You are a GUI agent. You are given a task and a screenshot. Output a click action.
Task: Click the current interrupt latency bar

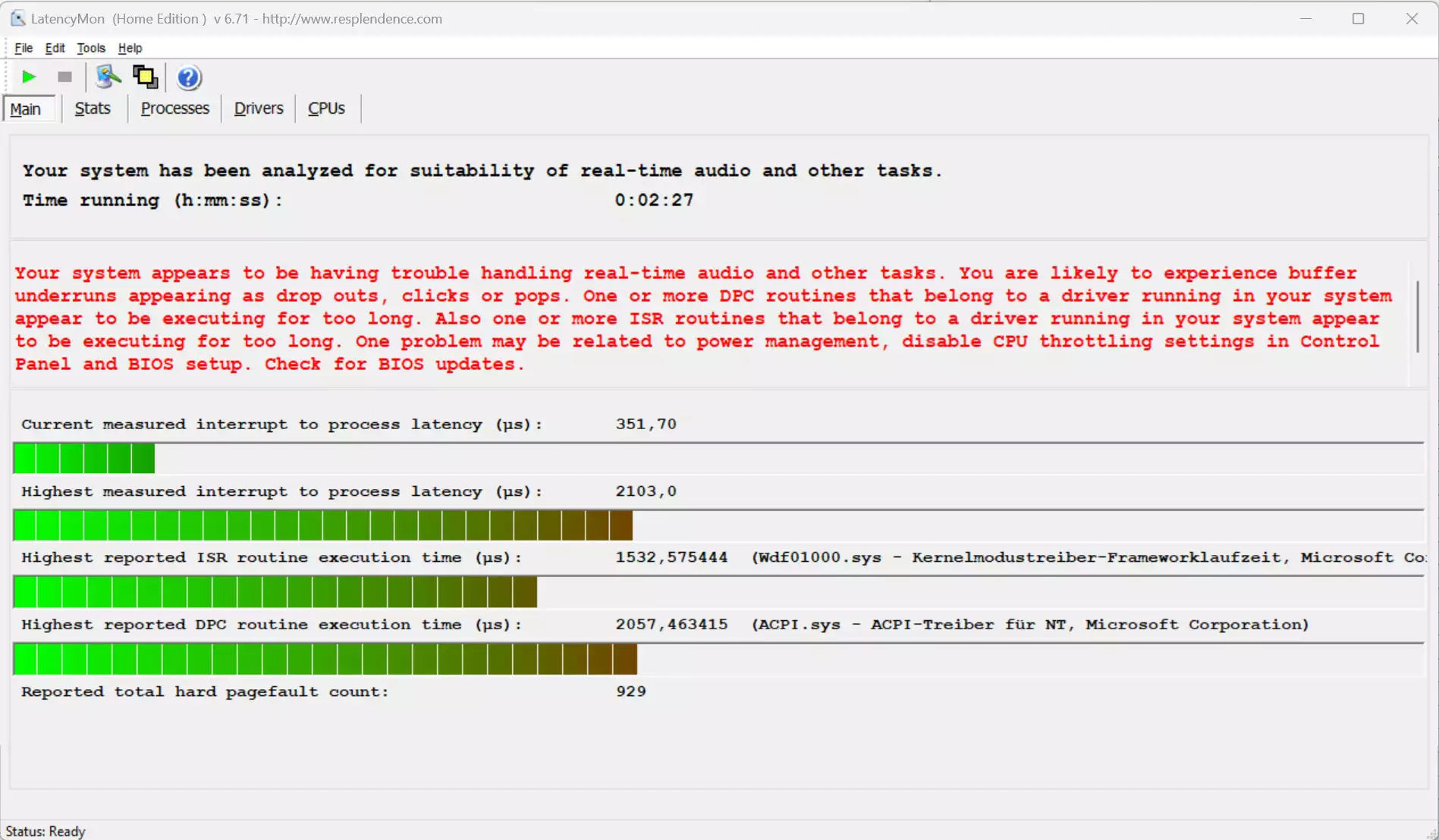click(x=718, y=458)
